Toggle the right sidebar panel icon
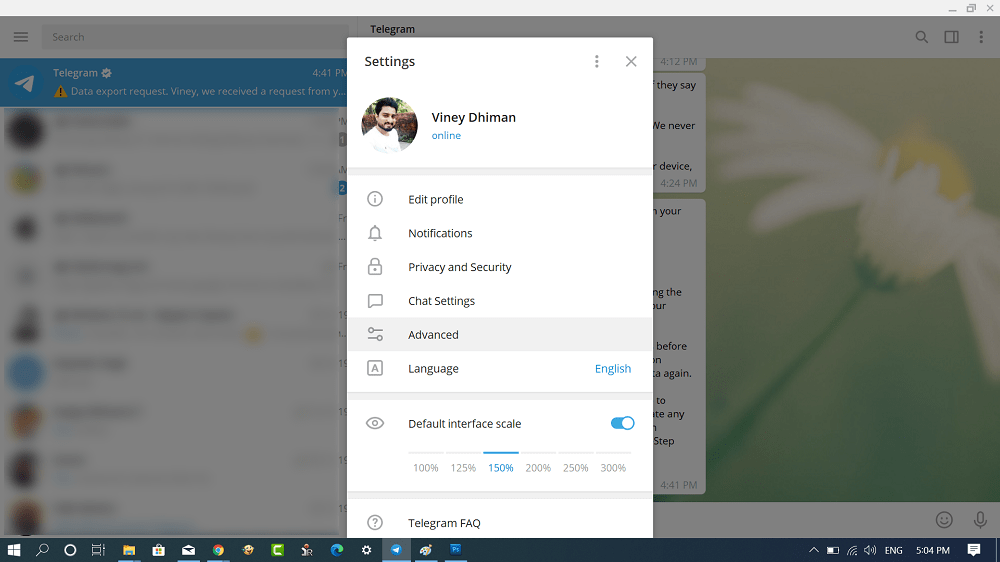1000x562 pixels. 952,37
